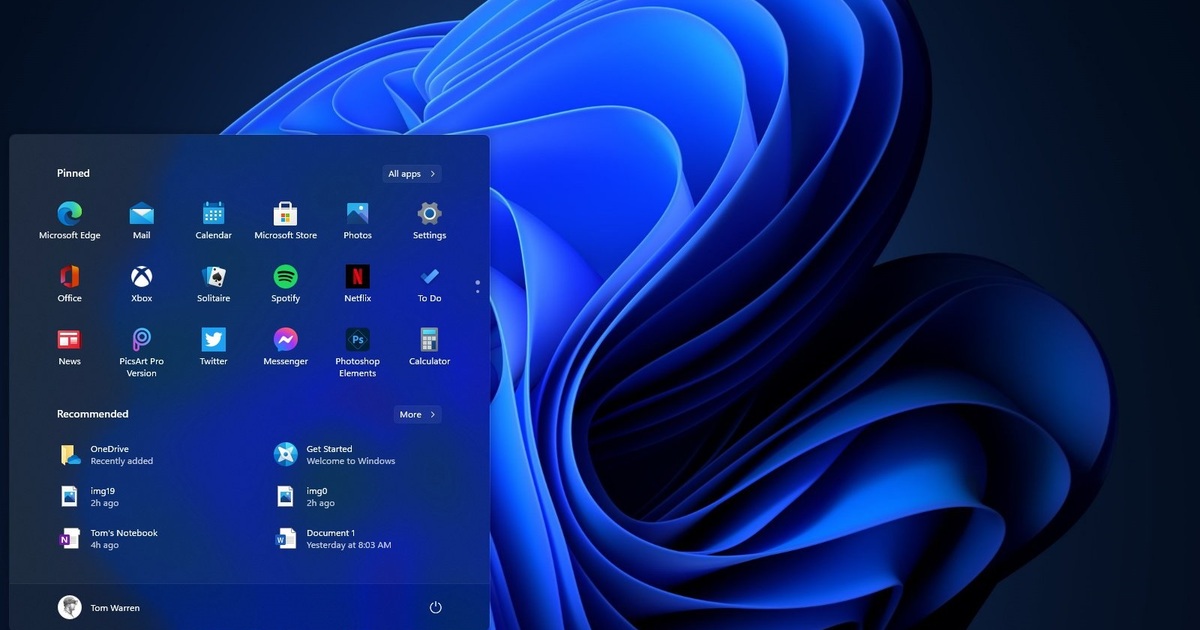Start Solitaire game
Screen dimensions: 1200x630
click(214, 284)
